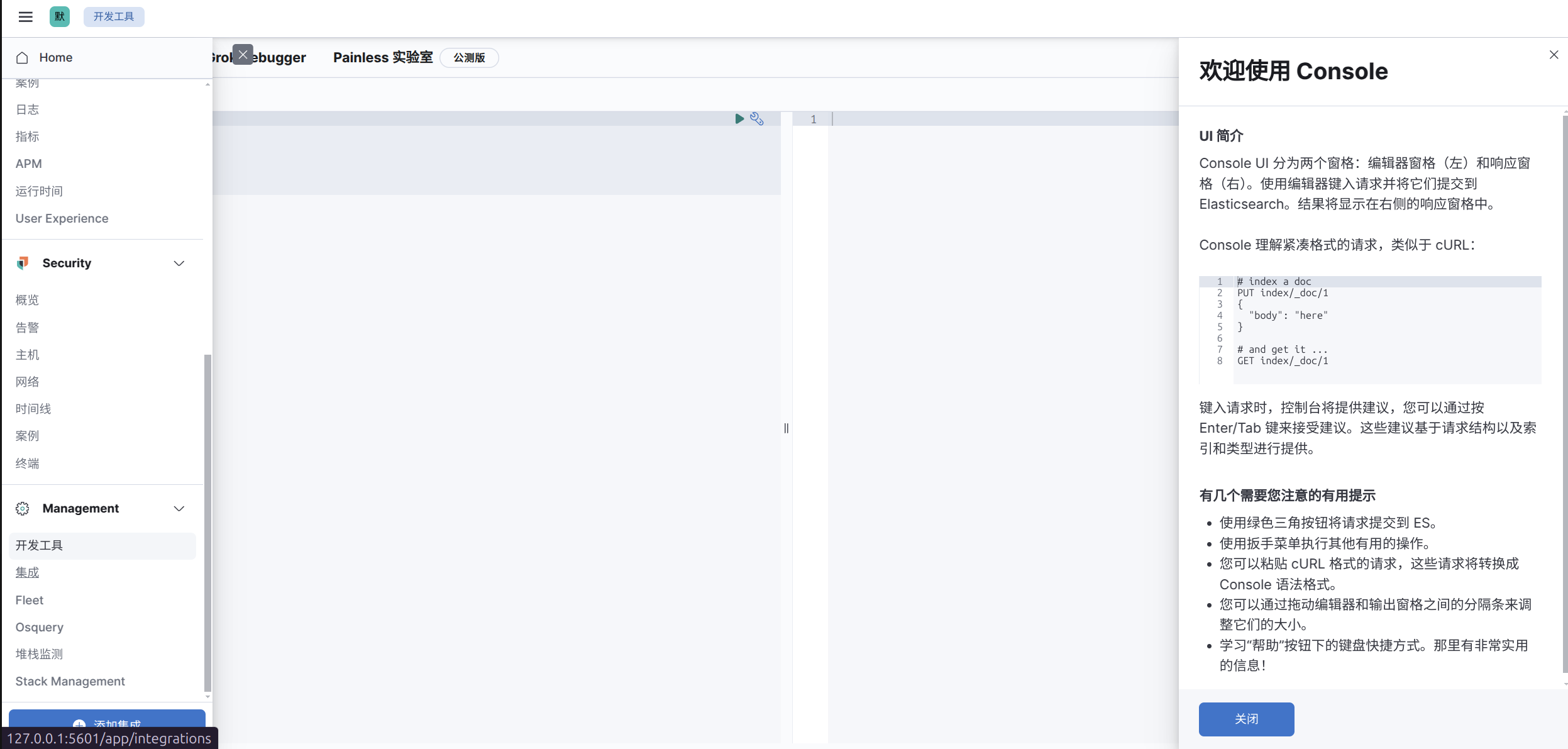
Task: Open Fleet under Management
Action: pos(30,600)
